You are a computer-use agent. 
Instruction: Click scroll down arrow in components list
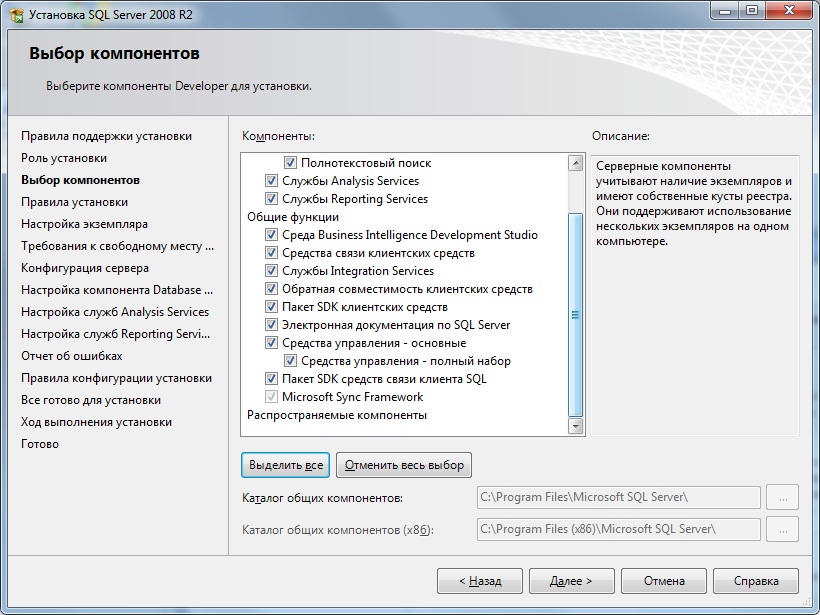(575, 426)
